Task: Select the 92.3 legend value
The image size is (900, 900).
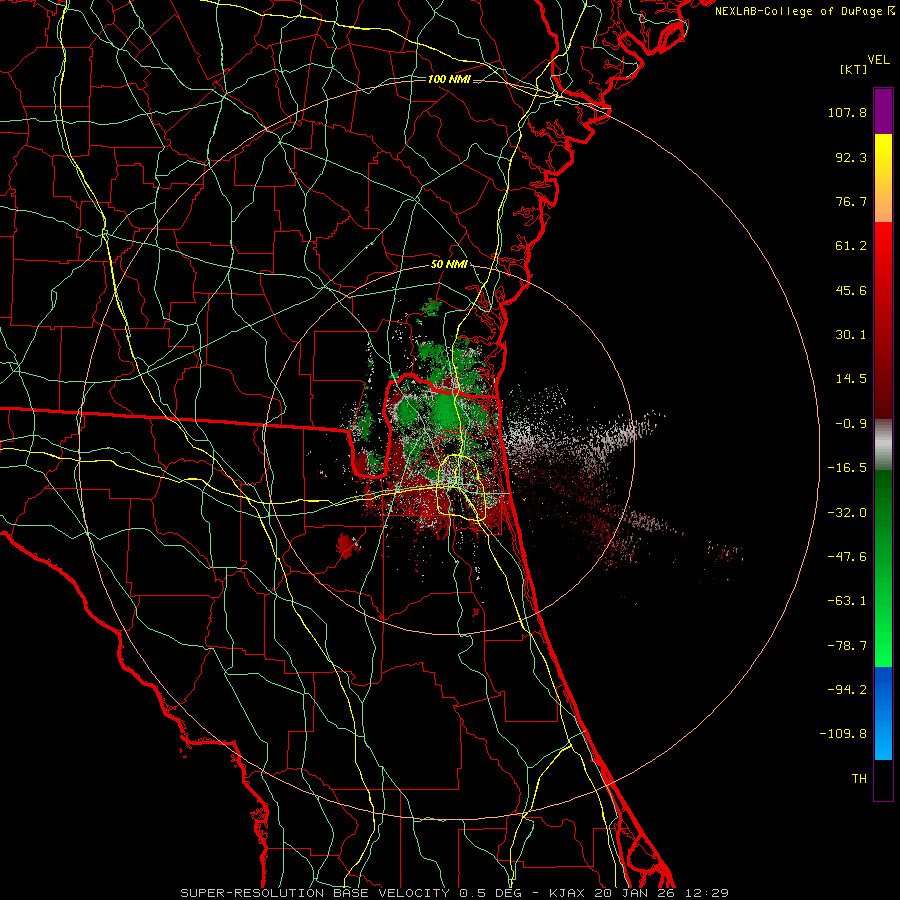Action: click(851, 157)
